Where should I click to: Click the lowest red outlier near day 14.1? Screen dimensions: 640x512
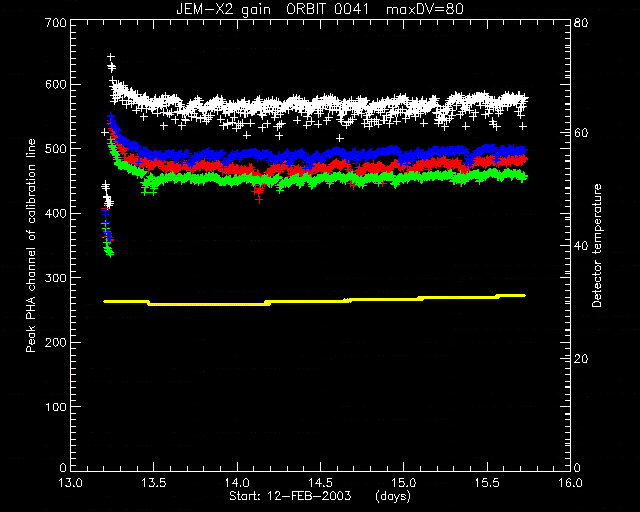coord(259,200)
